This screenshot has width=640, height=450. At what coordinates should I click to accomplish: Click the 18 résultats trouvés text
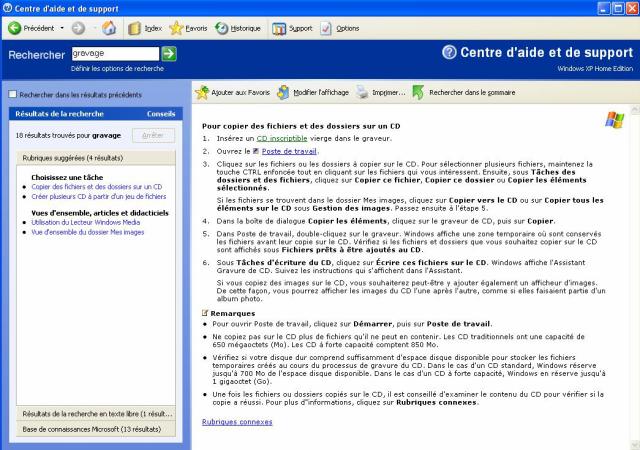pos(68,135)
